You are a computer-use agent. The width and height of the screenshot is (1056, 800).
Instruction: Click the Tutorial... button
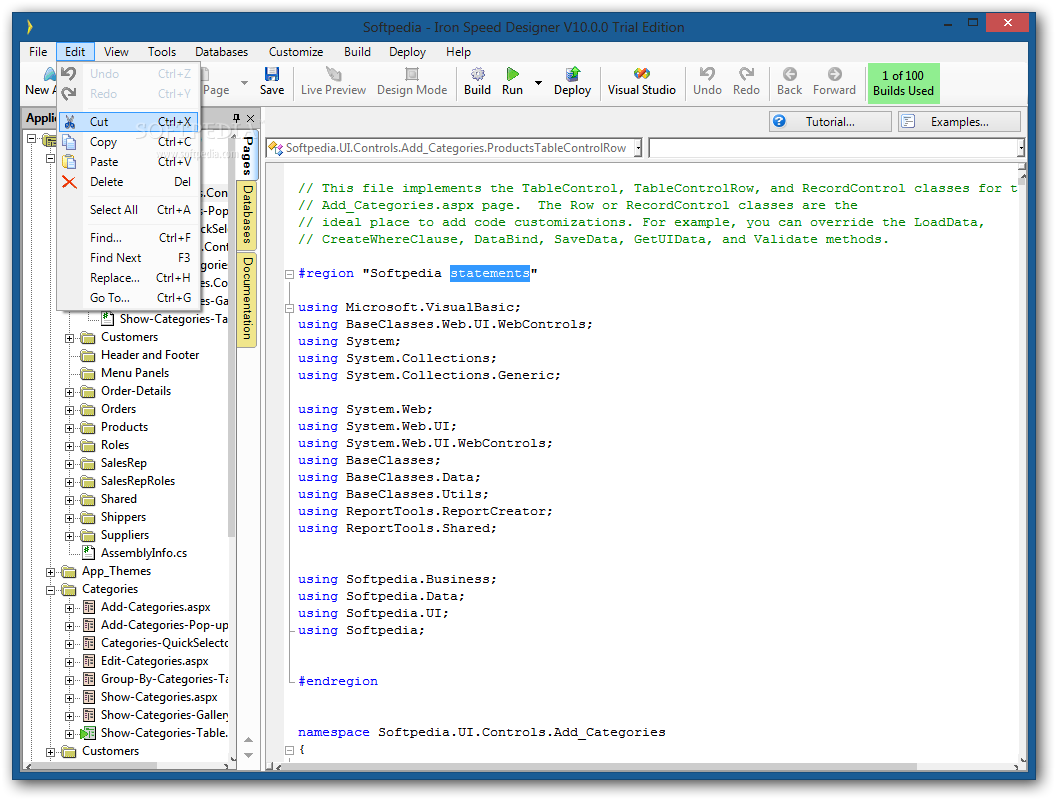830,122
